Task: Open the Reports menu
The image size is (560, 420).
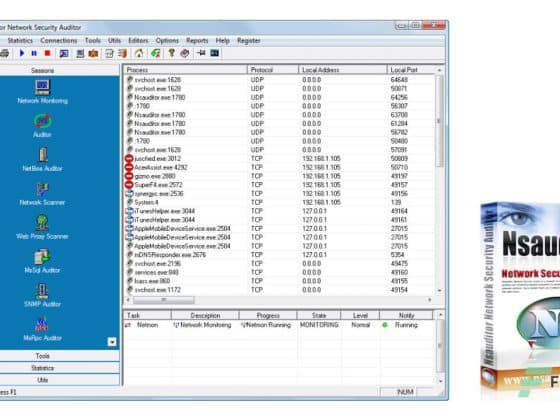Action: click(197, 40)
